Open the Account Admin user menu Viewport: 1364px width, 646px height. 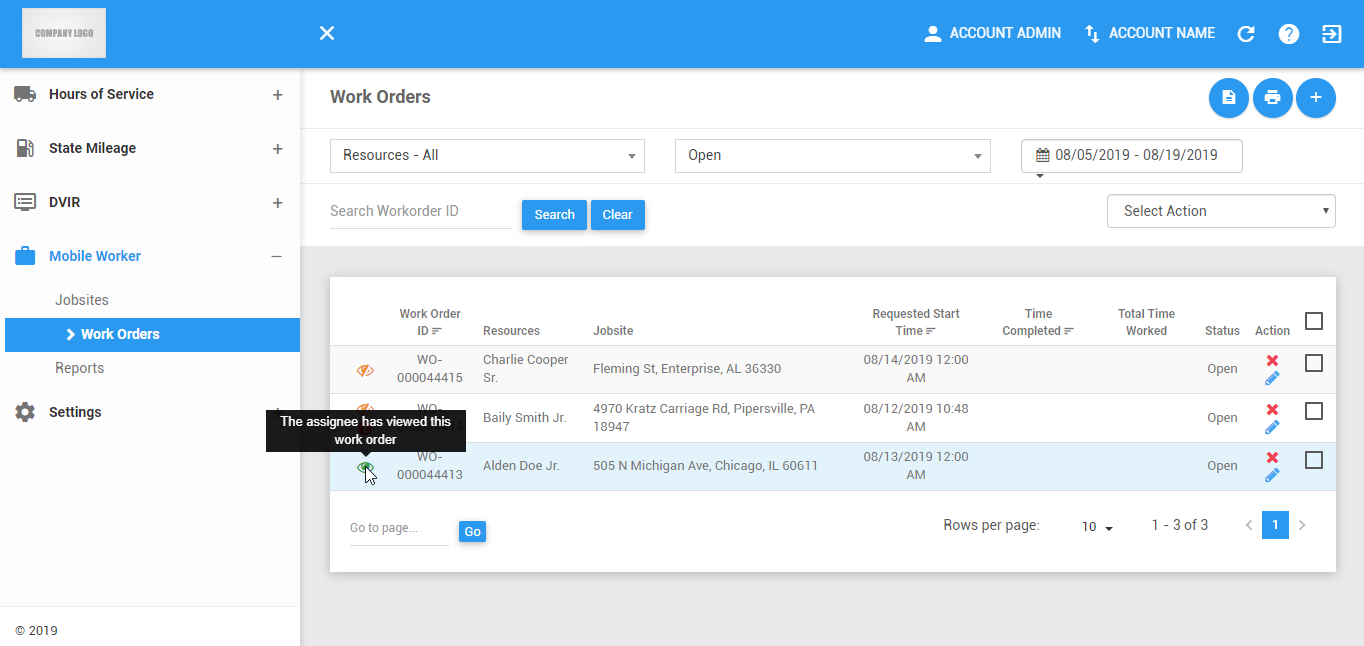[x=992, y=33]
